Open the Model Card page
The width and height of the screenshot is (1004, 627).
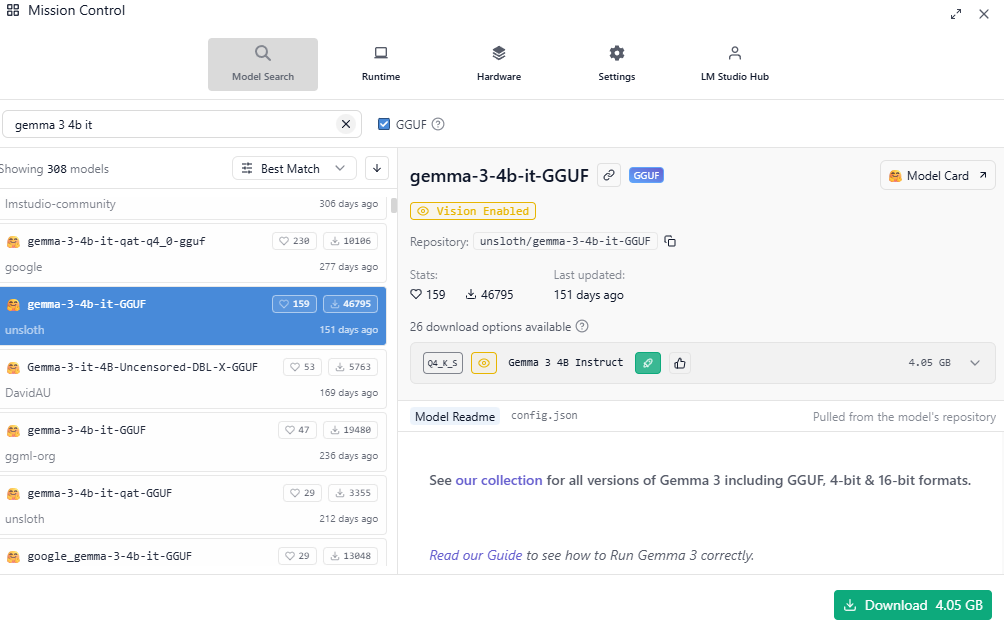tap(937, 175)
